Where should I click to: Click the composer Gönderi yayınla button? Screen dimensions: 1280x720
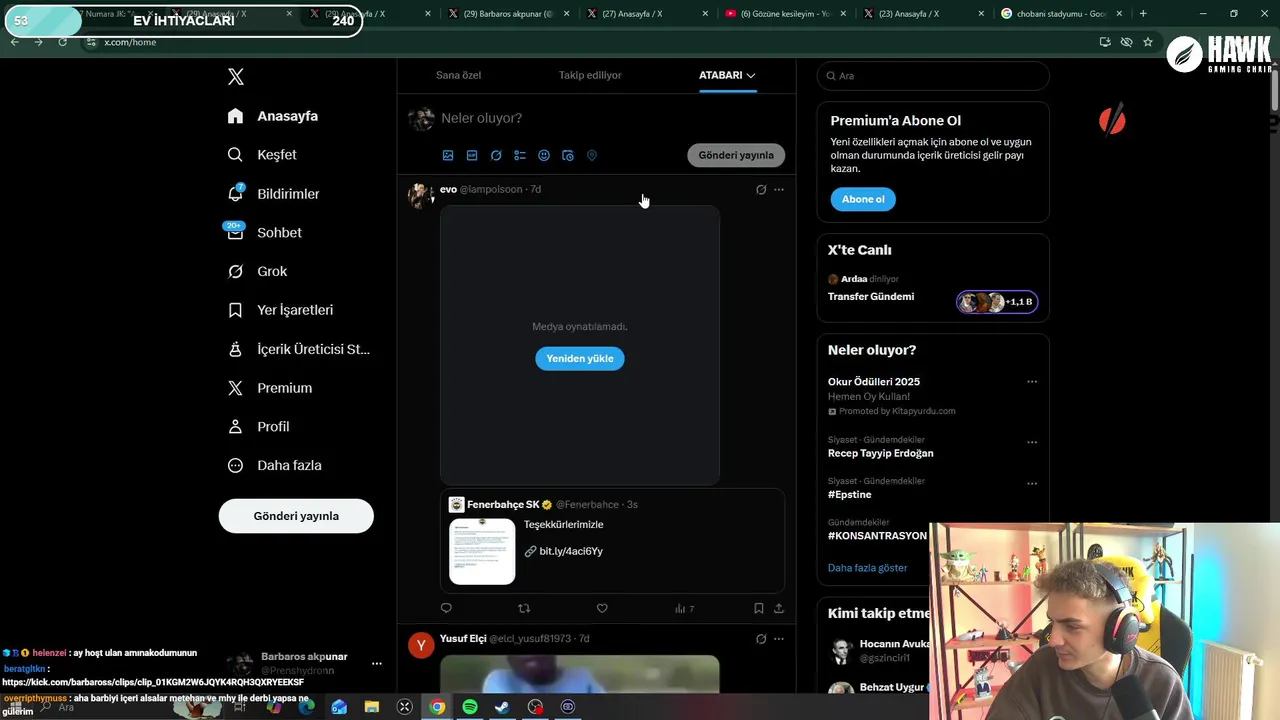736,155
